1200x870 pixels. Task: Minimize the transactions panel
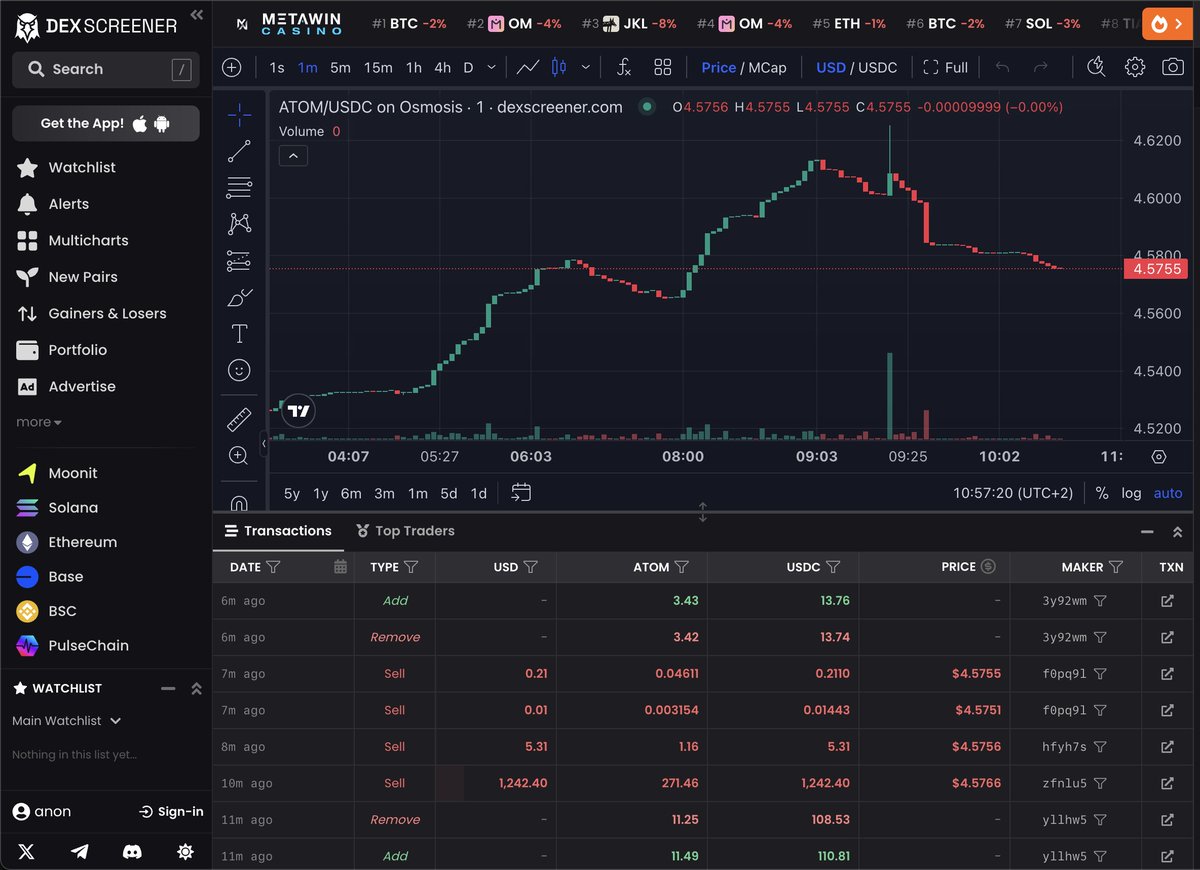coord(1147,532)
